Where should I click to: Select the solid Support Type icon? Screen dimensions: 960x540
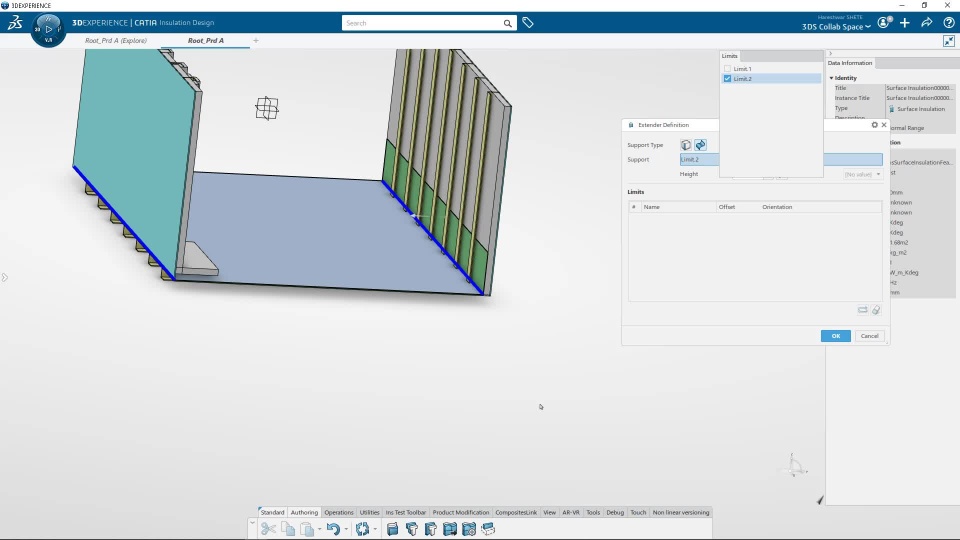click(686, 145)
